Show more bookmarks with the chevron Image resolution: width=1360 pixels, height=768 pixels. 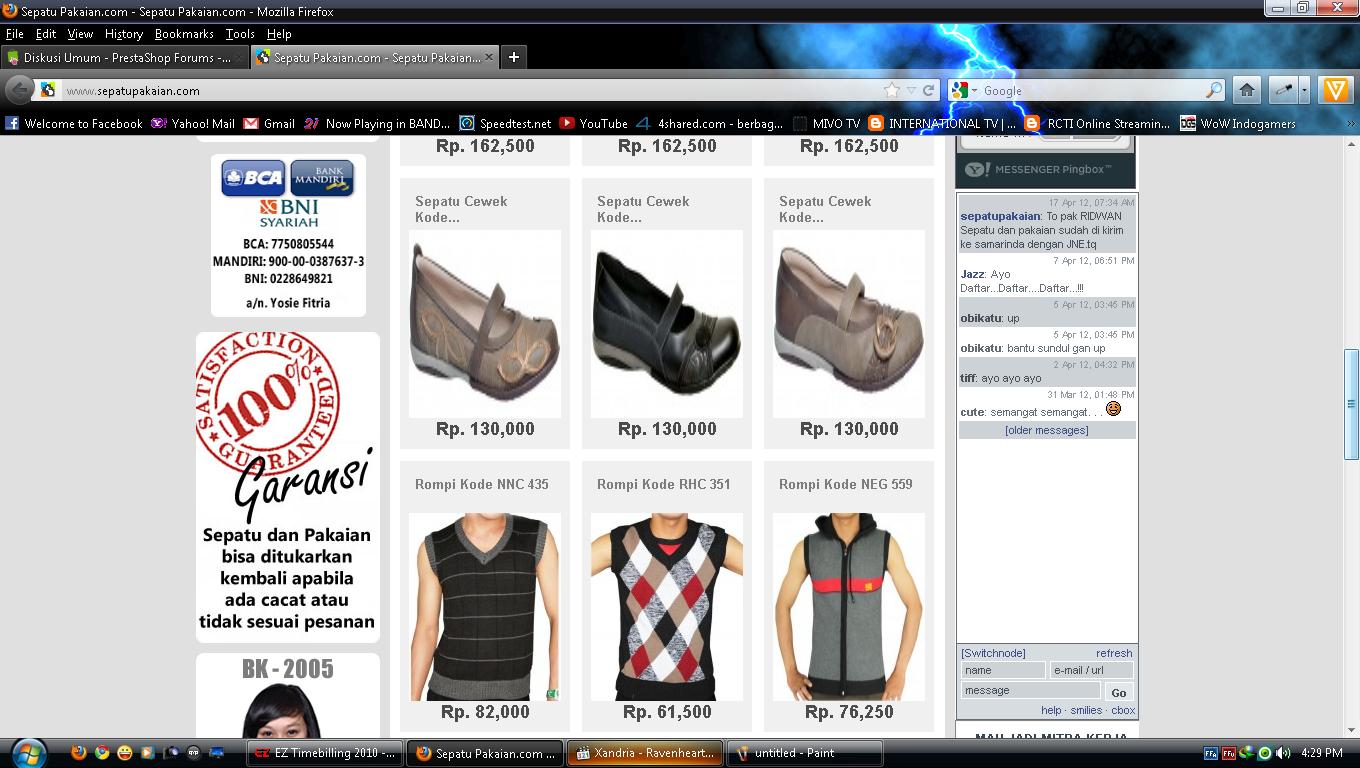[1351, 123]
